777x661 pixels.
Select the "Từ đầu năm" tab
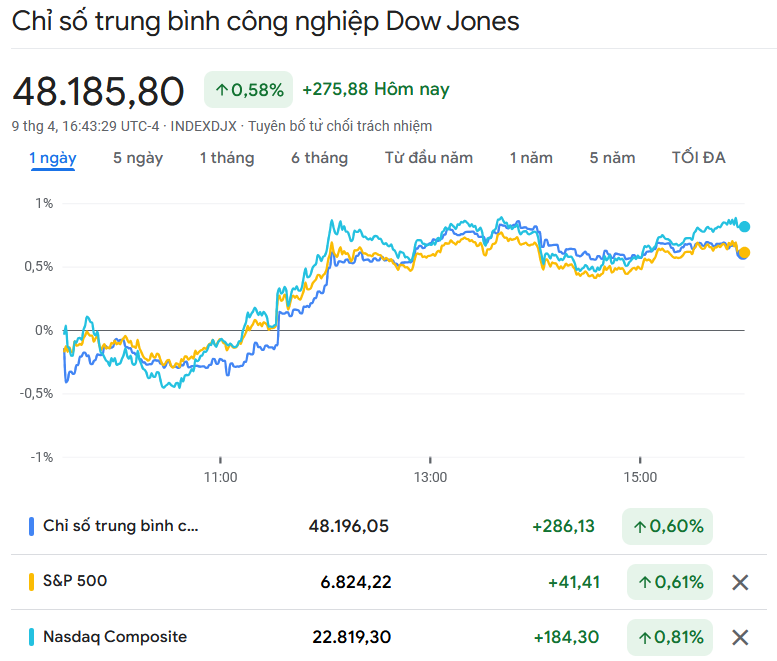[x=429, y=158]
